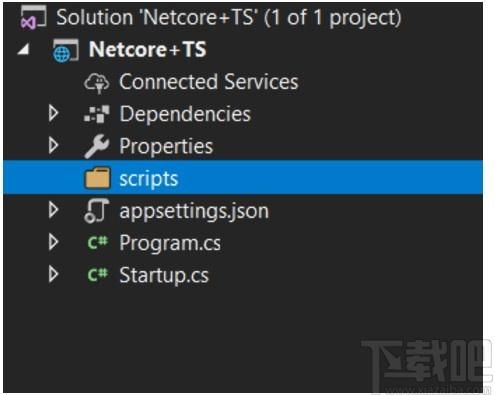Click the Netcore+TS web project icon

[65, 50]
